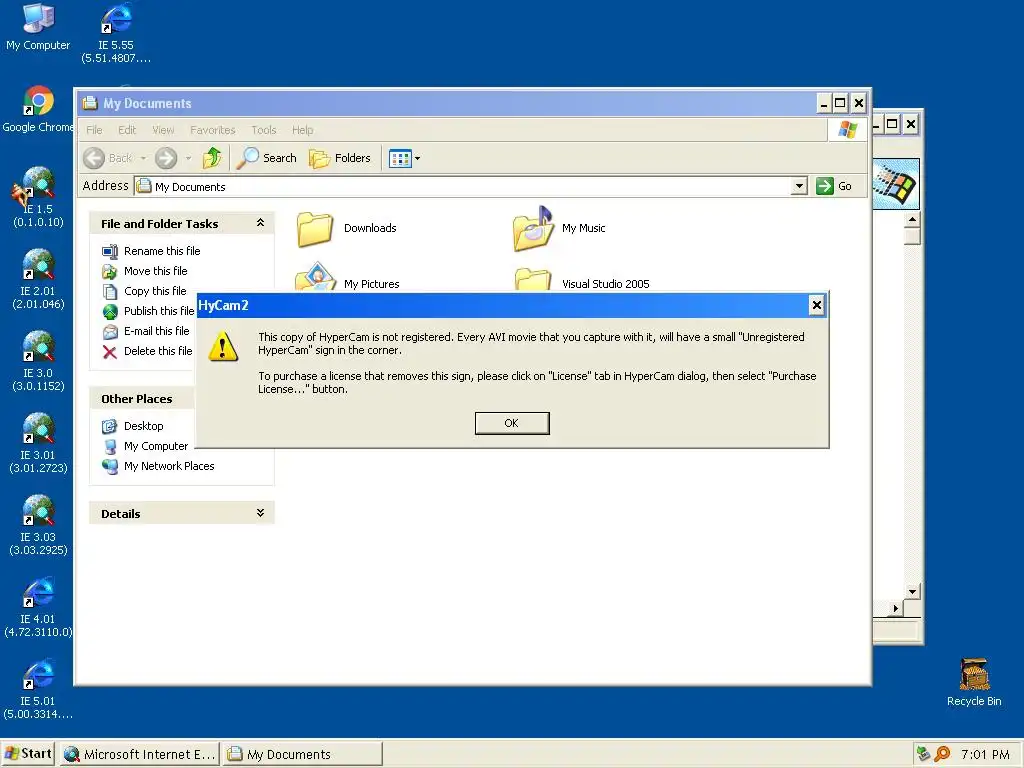
Task: Click the Go button next to Address
Action: 834,186
